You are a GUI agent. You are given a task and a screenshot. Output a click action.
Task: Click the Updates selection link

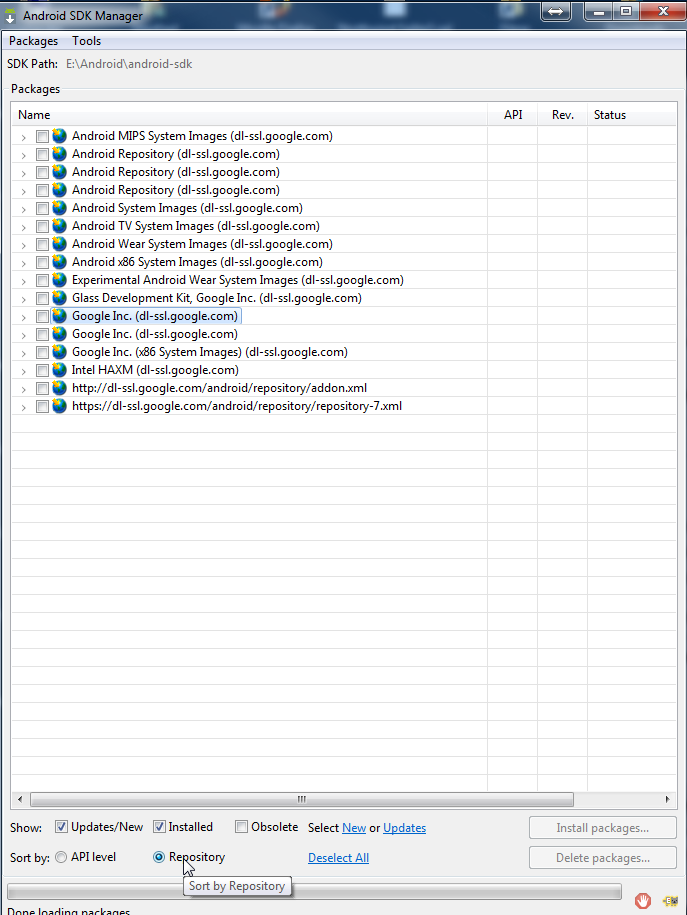pyautogui.click(x=404, y=828)
